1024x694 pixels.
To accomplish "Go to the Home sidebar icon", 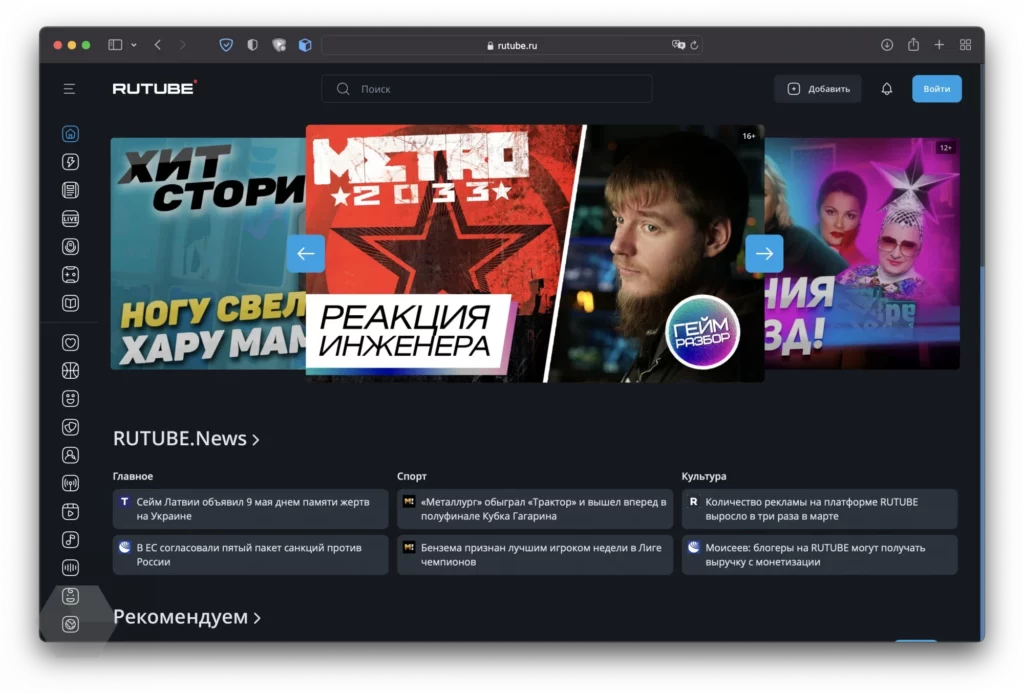I will coord(71,134).
